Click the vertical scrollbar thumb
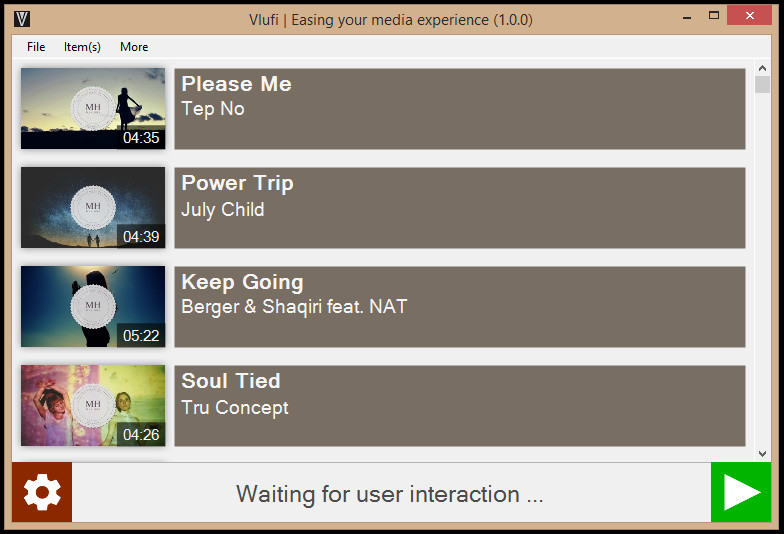The image size is (784, 534). click(x=762, y=84)
